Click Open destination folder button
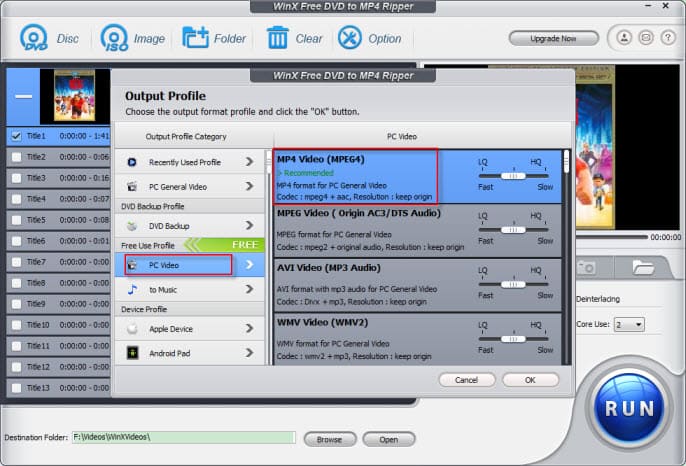Viewport: 686px width, 466px height. coord(388,439)
